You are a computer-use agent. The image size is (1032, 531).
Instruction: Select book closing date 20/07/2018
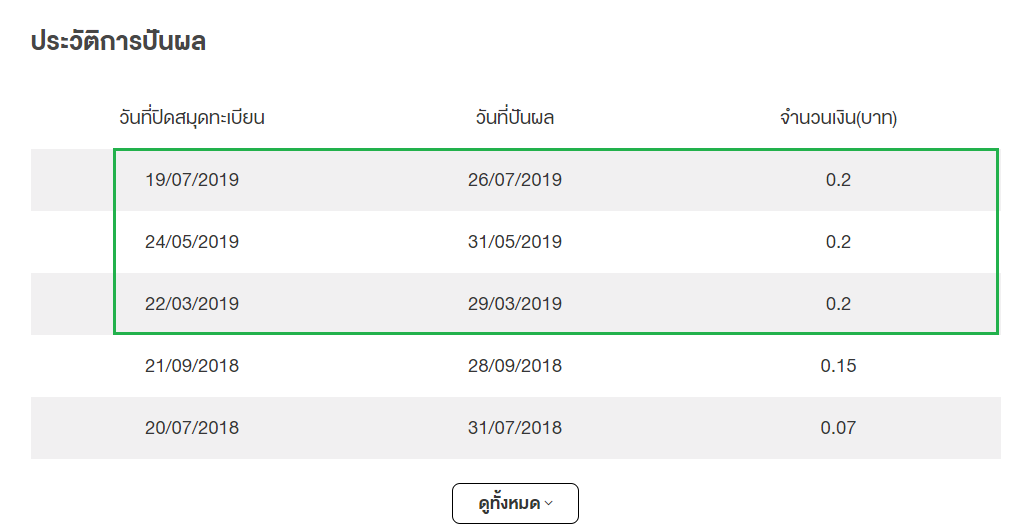(x=192, y=428)
